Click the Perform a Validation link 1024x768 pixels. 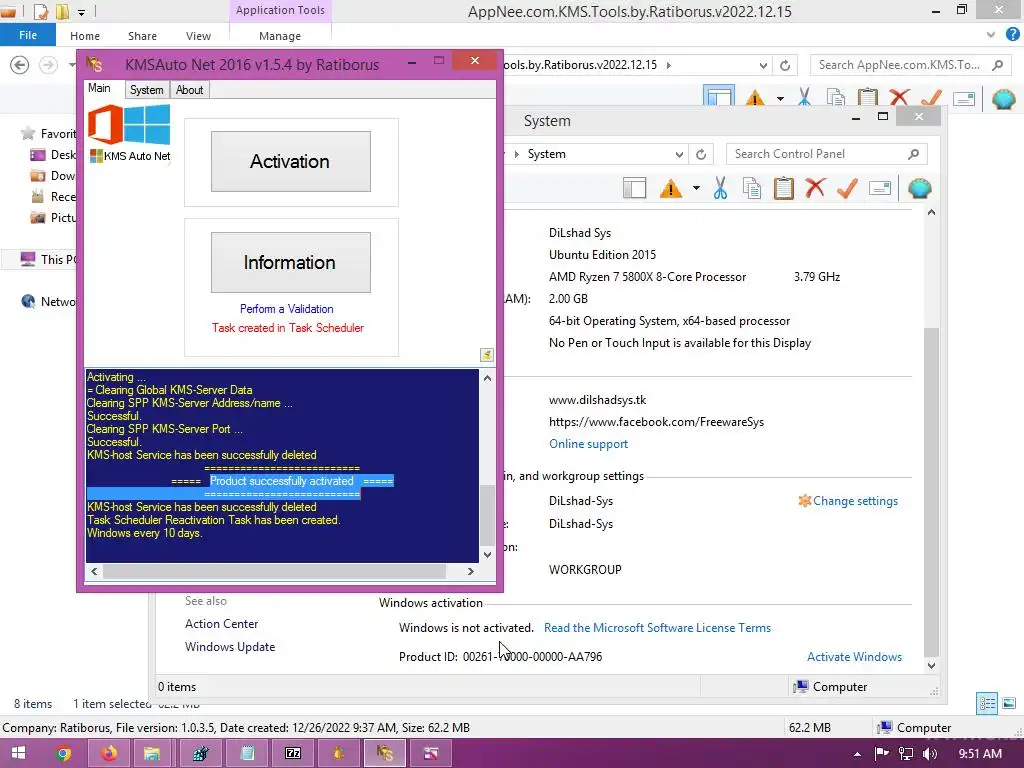[x=287, y=309]
